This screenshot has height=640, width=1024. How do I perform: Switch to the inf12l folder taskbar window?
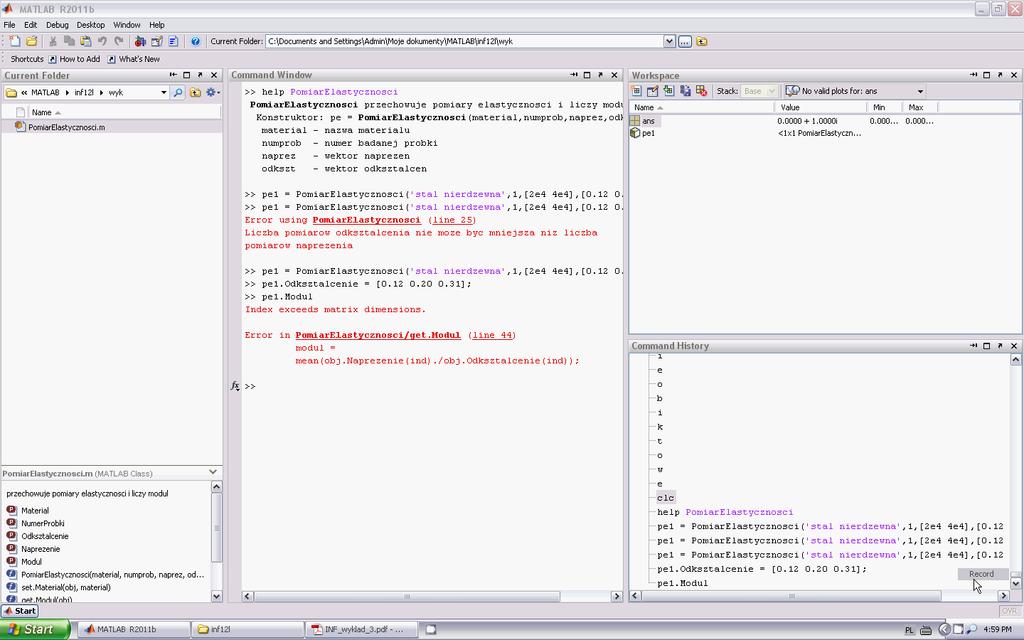[248, 630]
